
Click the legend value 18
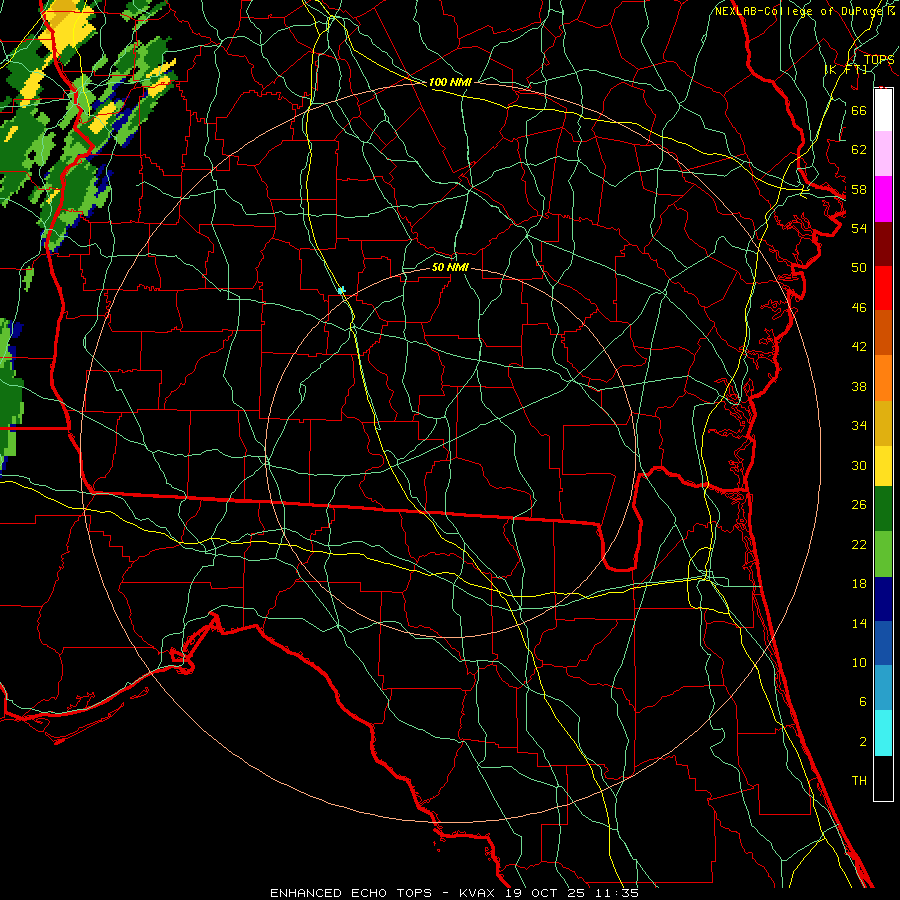859,584
